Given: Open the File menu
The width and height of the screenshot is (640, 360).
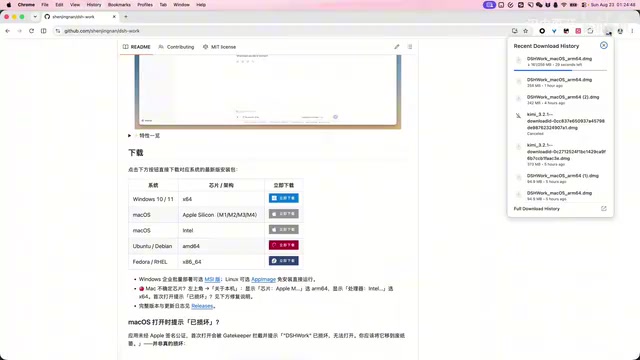Looking at the screenshot, I should tap(45, 5).
